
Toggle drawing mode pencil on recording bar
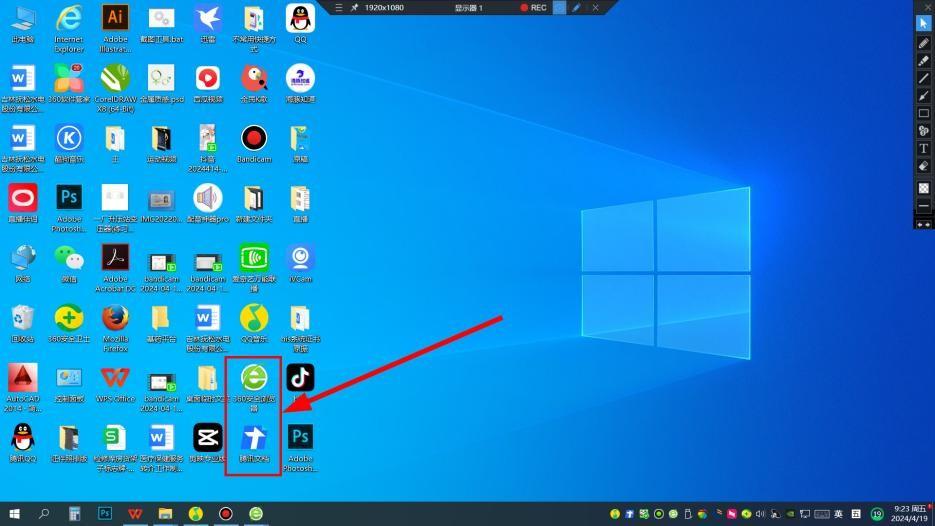pyautogui.click(x=576, y=7)
